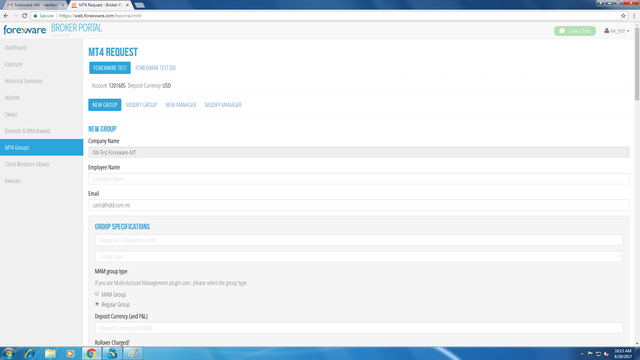640x360 pixels.
Task: Reload the page with the refresh icon
Action: (x=24, y=16)
